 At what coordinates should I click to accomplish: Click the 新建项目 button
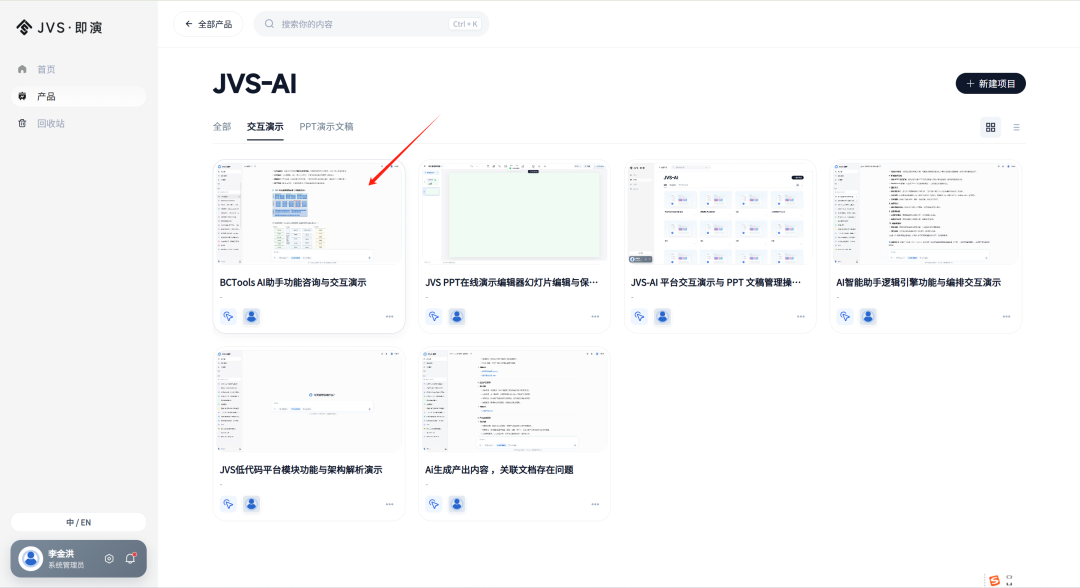coord(990,83)
